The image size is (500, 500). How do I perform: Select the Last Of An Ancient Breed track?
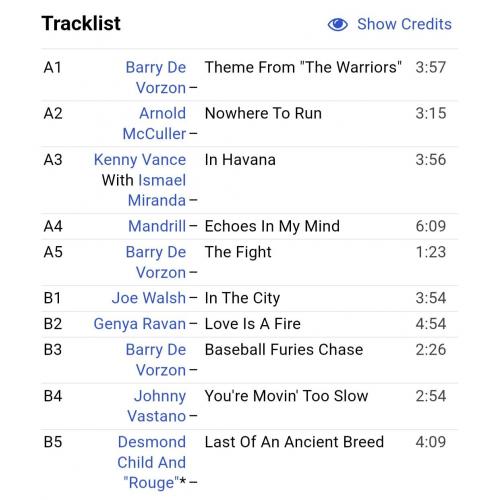pos(249,463)
